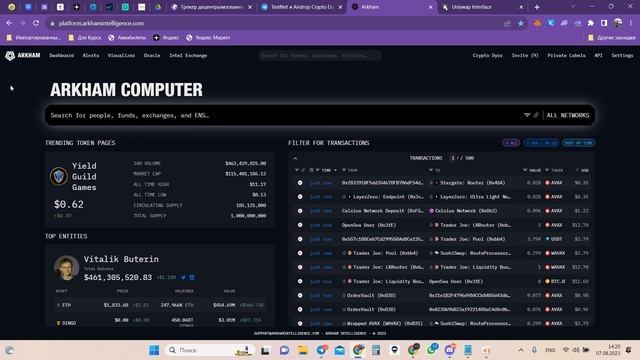Viewport: 640px width, 360px height.
Task: Click the Yield Guild Games token logo
Action: [x=59, y=176]
